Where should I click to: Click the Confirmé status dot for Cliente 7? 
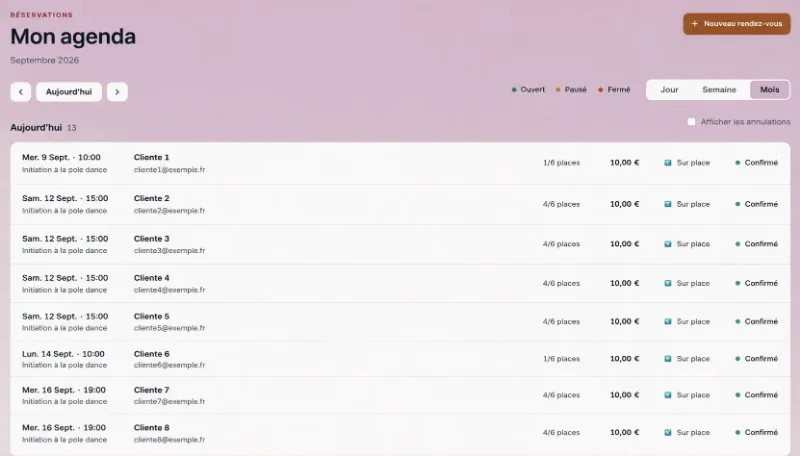[x=738, y=395]
